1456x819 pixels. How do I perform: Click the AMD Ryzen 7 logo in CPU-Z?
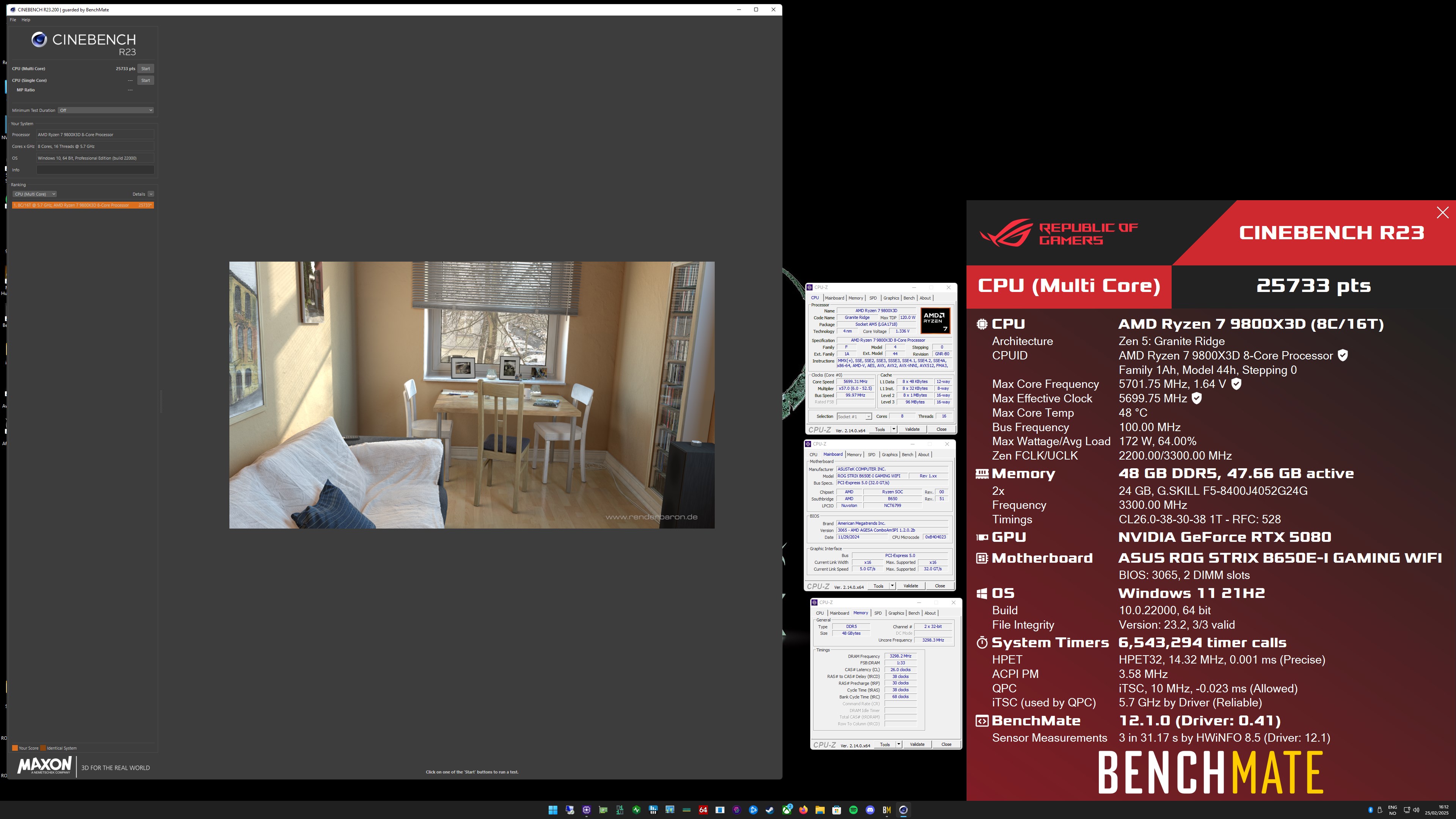(935, 320)
